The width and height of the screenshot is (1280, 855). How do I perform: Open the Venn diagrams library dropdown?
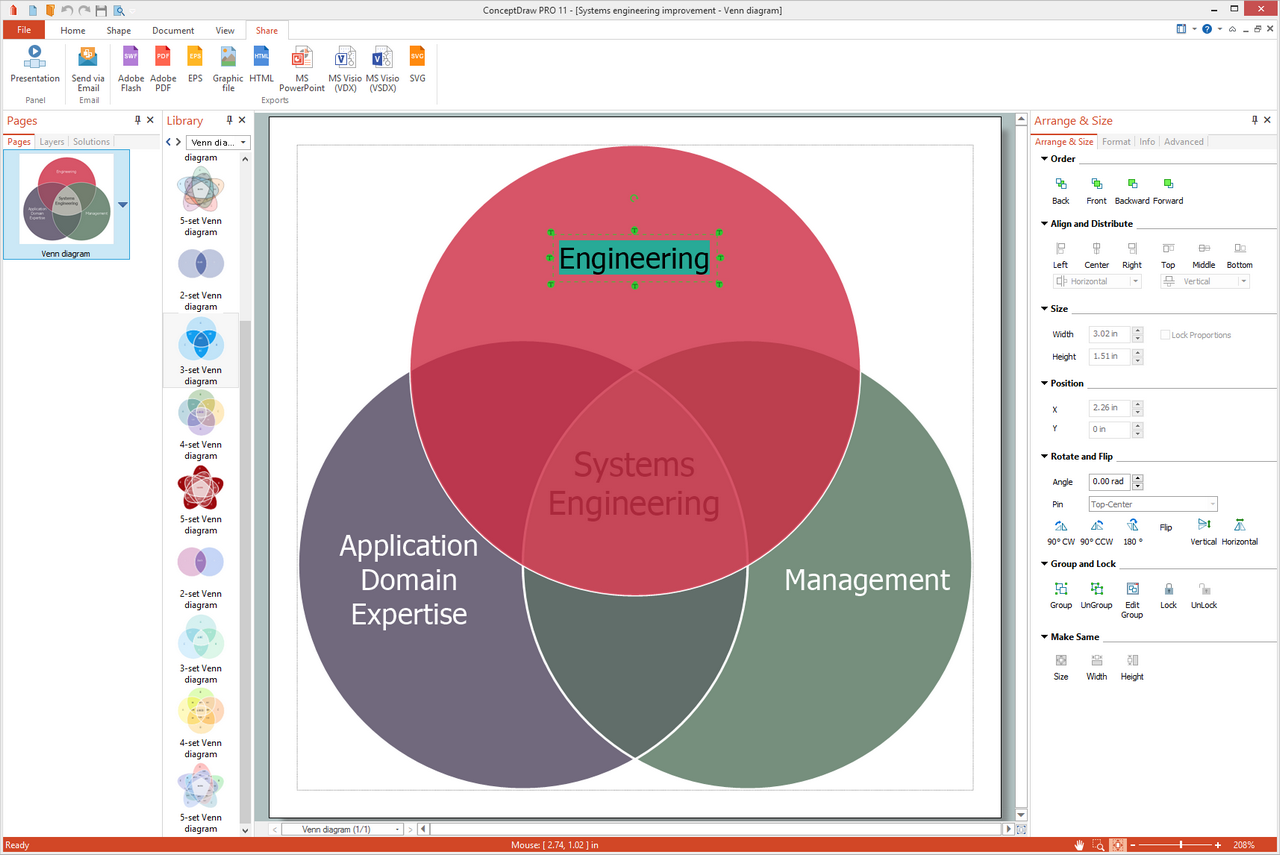tap(218, 142)
